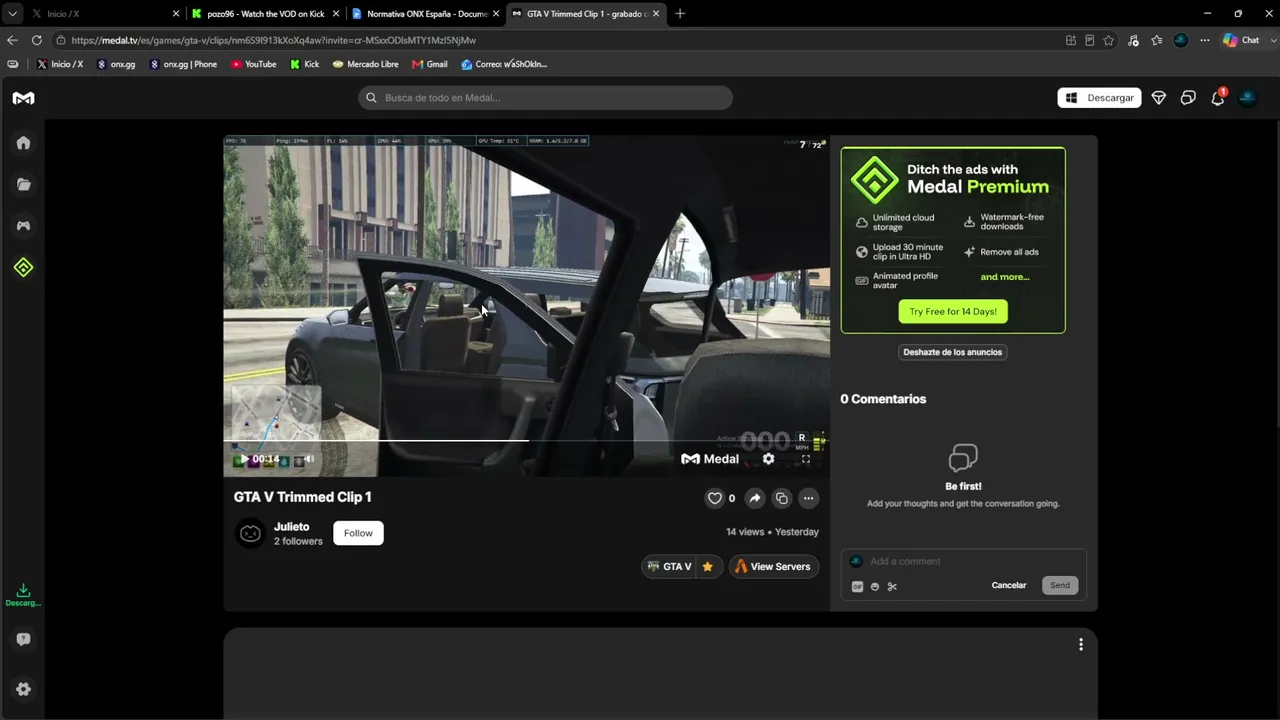Image resolution: width=1280 pixels, height=720 pixels.
Task: Select the GTA V Trimmed Clip 1 tab
Action: (x=586, y=14)
